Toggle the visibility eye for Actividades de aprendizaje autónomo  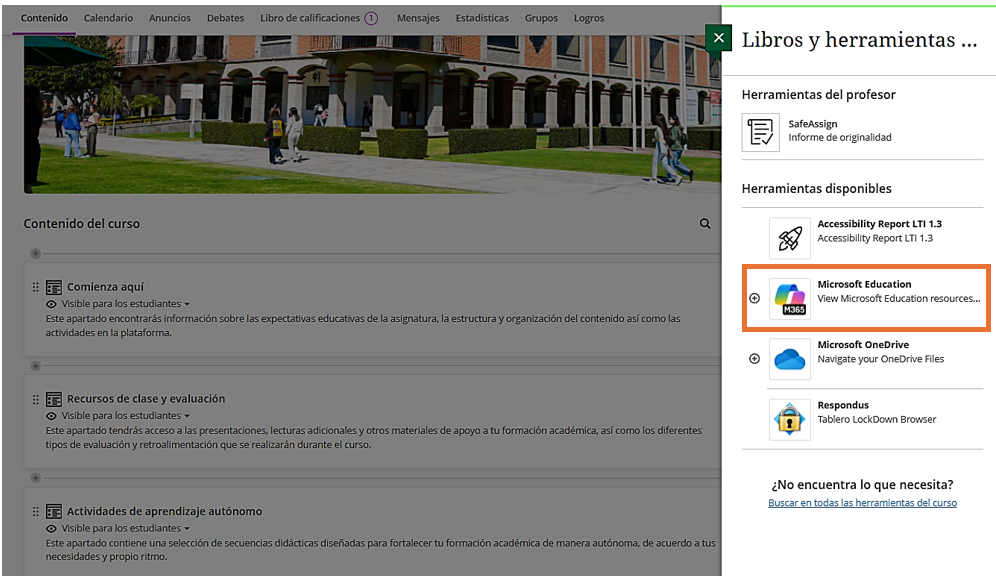(51, 528)
